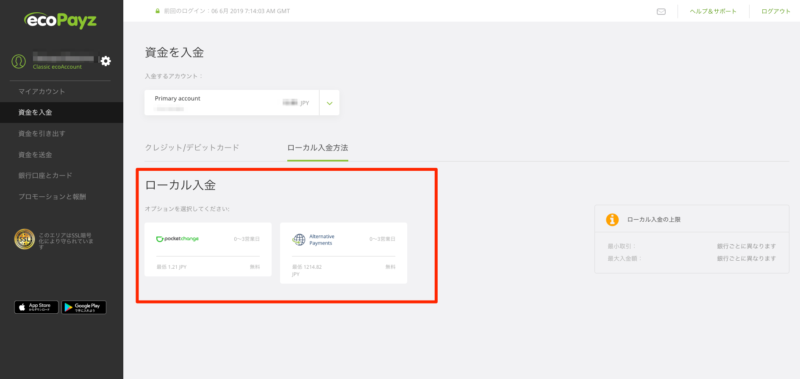Expand the Primary account dropdown arrow
Image resolution: width=800 pixels, height=379 pixels.
pos(329,103)
